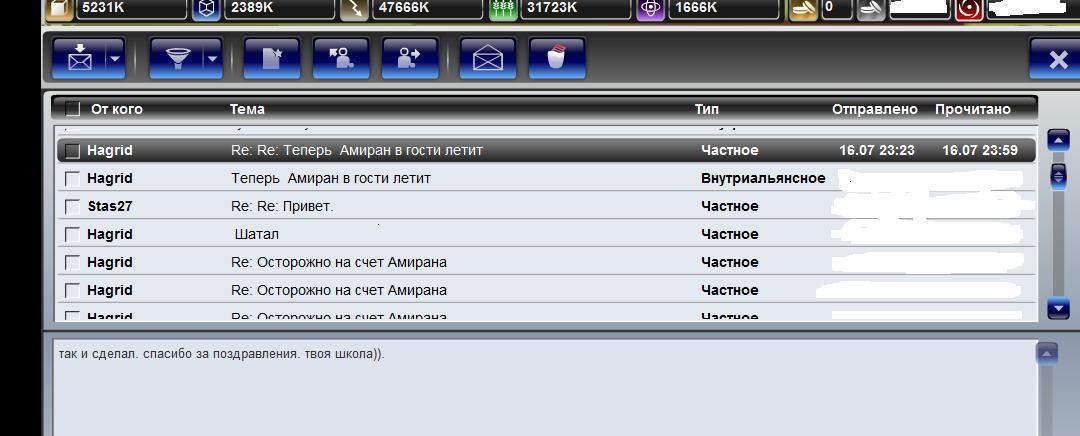Expand the dropdown arrow beside the filter funnel
Screen dimensions: 1080x436
pos(212,59)
